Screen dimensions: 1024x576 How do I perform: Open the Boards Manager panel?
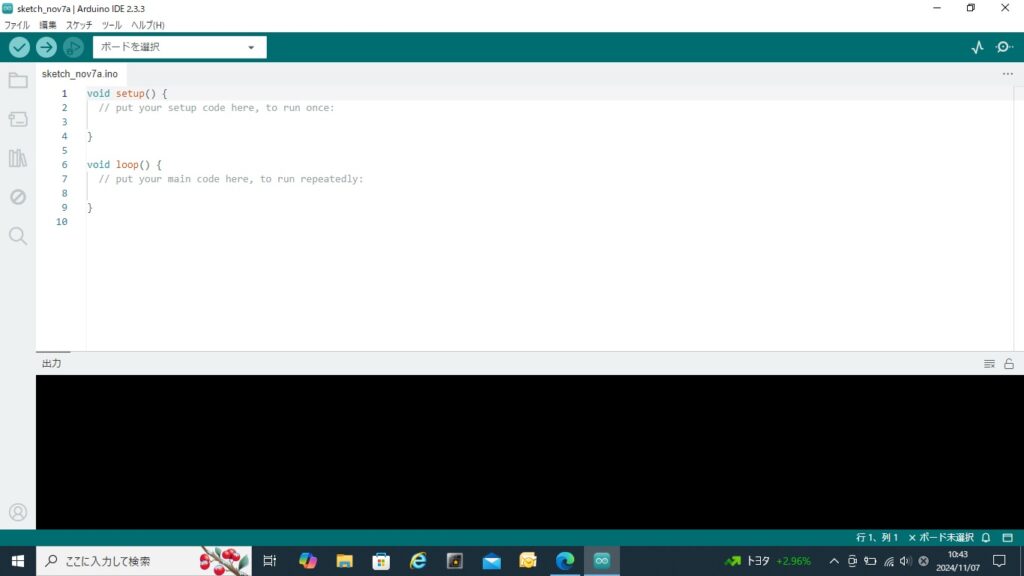coord(18,120)
